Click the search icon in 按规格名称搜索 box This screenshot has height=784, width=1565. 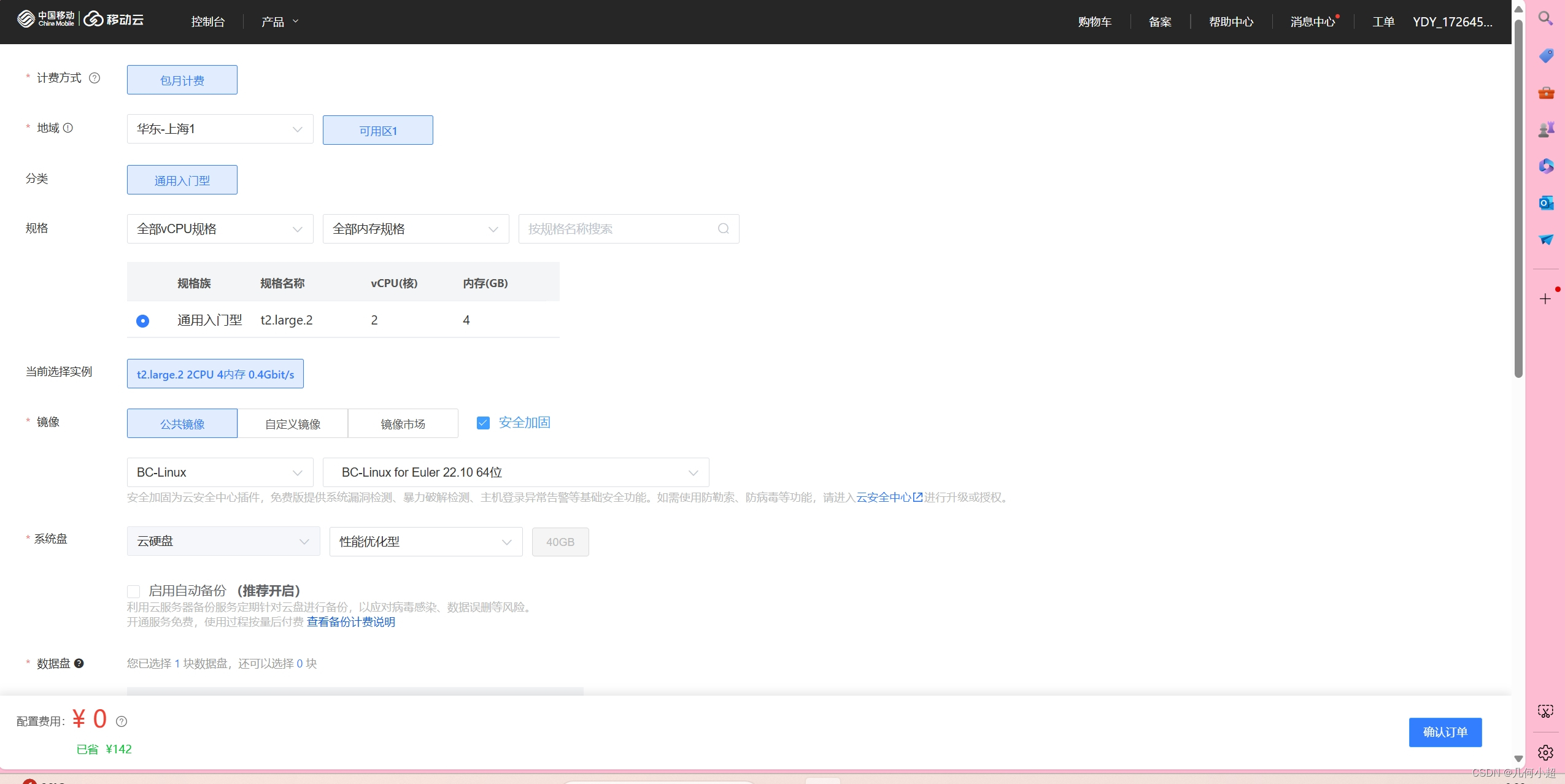click(724, 229)
